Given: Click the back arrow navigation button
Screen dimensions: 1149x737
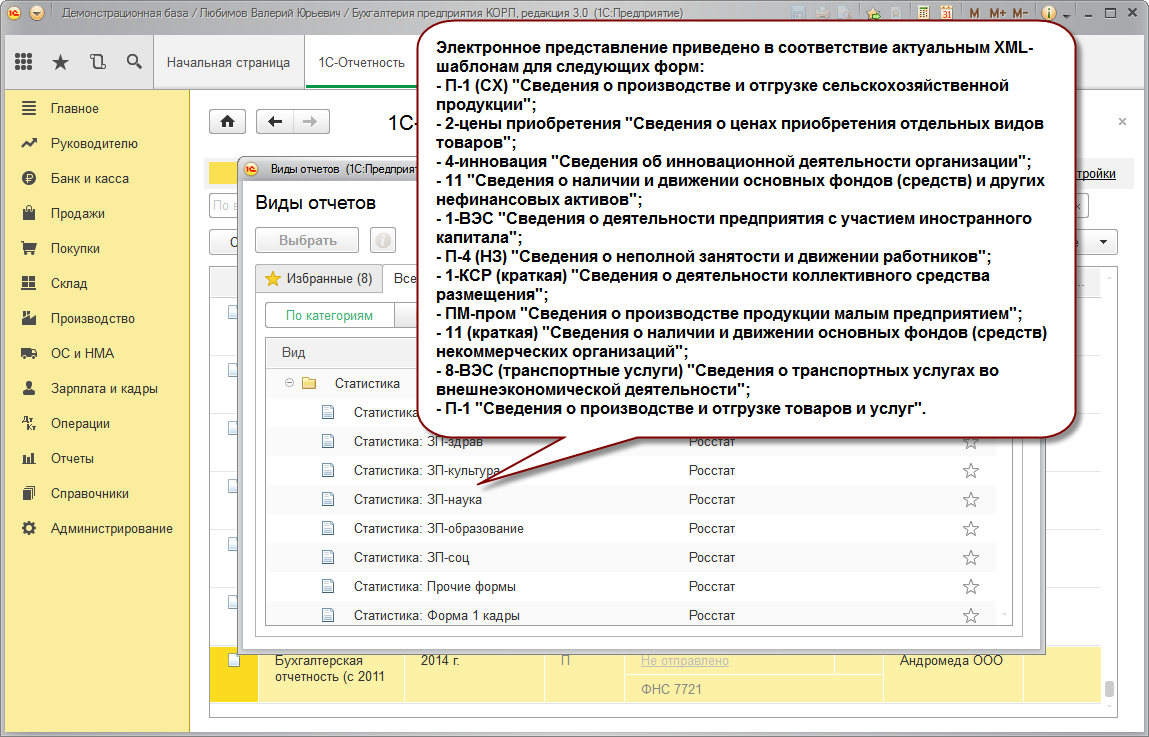Looking at the screenshot, I should coord(275,121).
